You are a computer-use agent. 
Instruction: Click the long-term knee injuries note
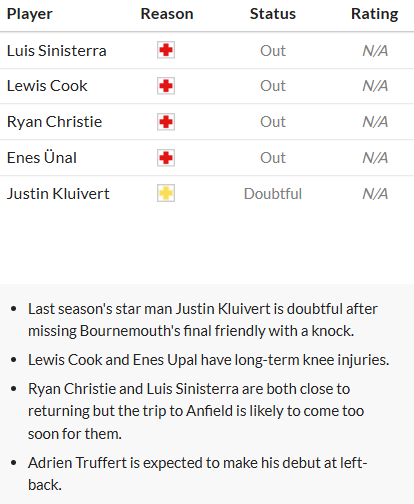click(x=208, y=360)
